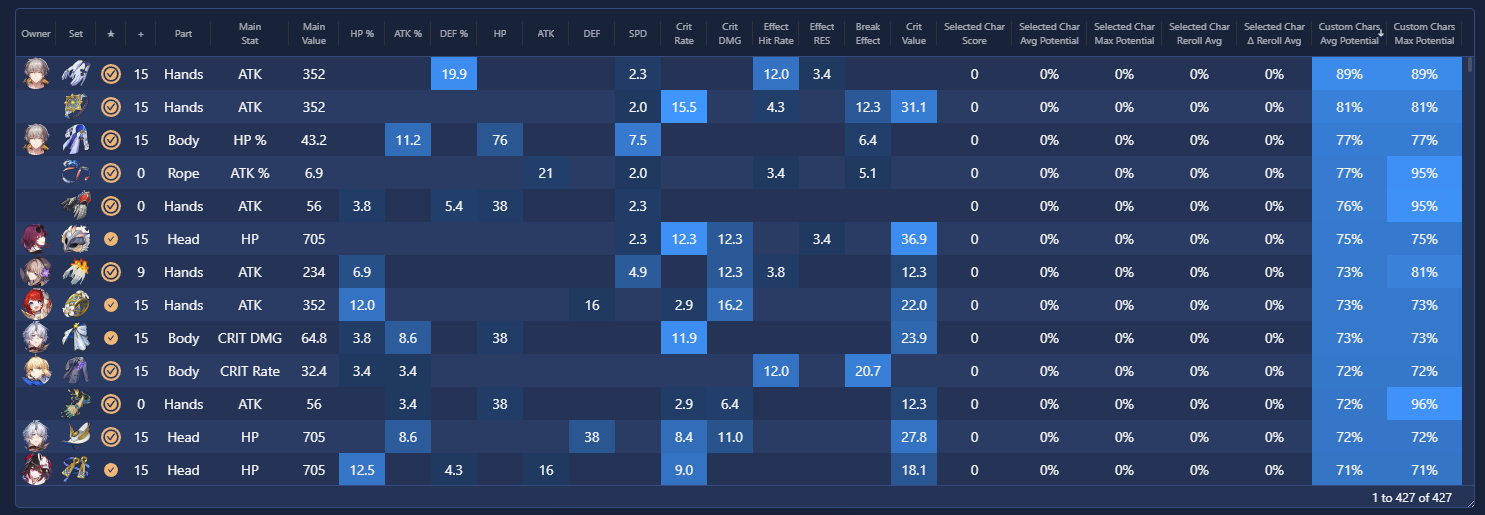Sort by the Crit Value column header
Image resolution: width=1485 pixels, height=515 pixels.
point(914,33)
